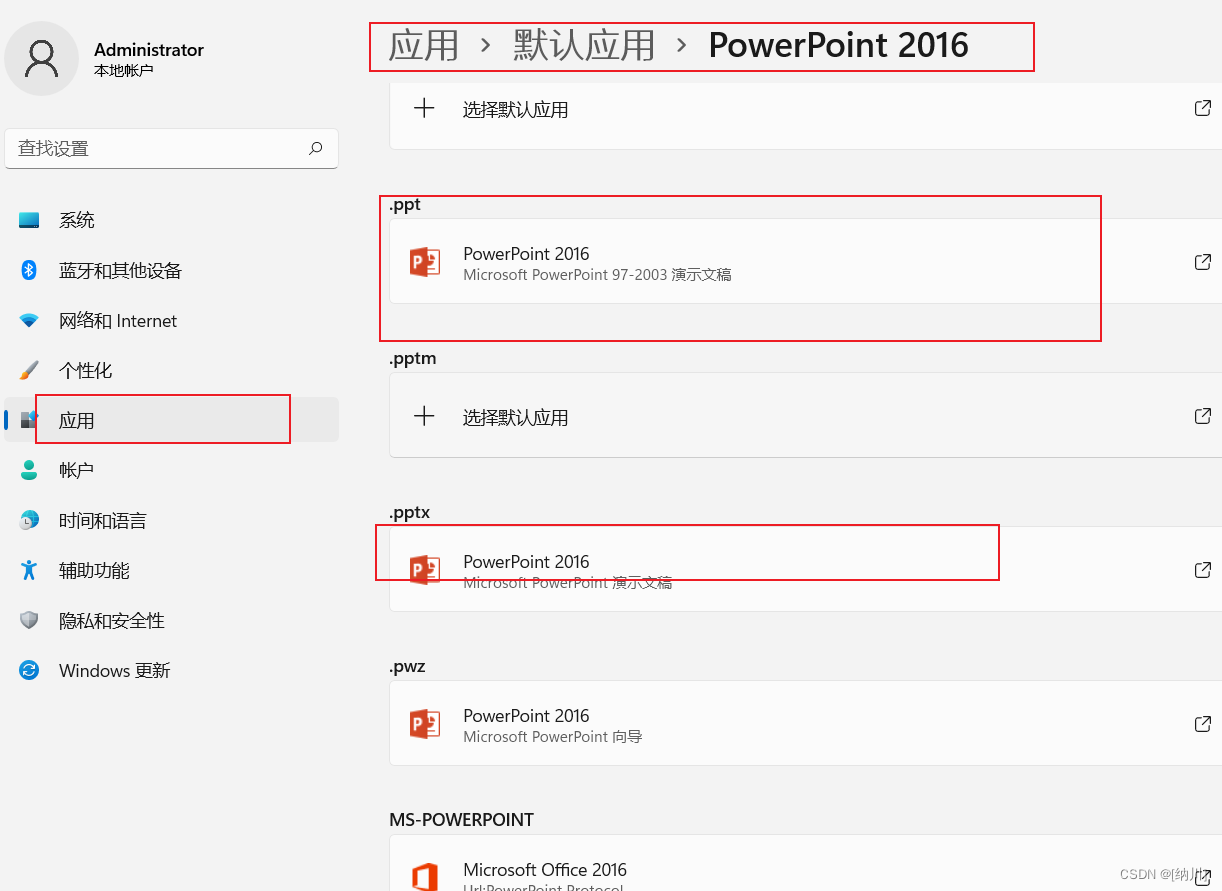Viewport: 1222px width, 891px height.
Task: Click PowerPoint icon in .ppt row
Action: (x=425, y=262)
